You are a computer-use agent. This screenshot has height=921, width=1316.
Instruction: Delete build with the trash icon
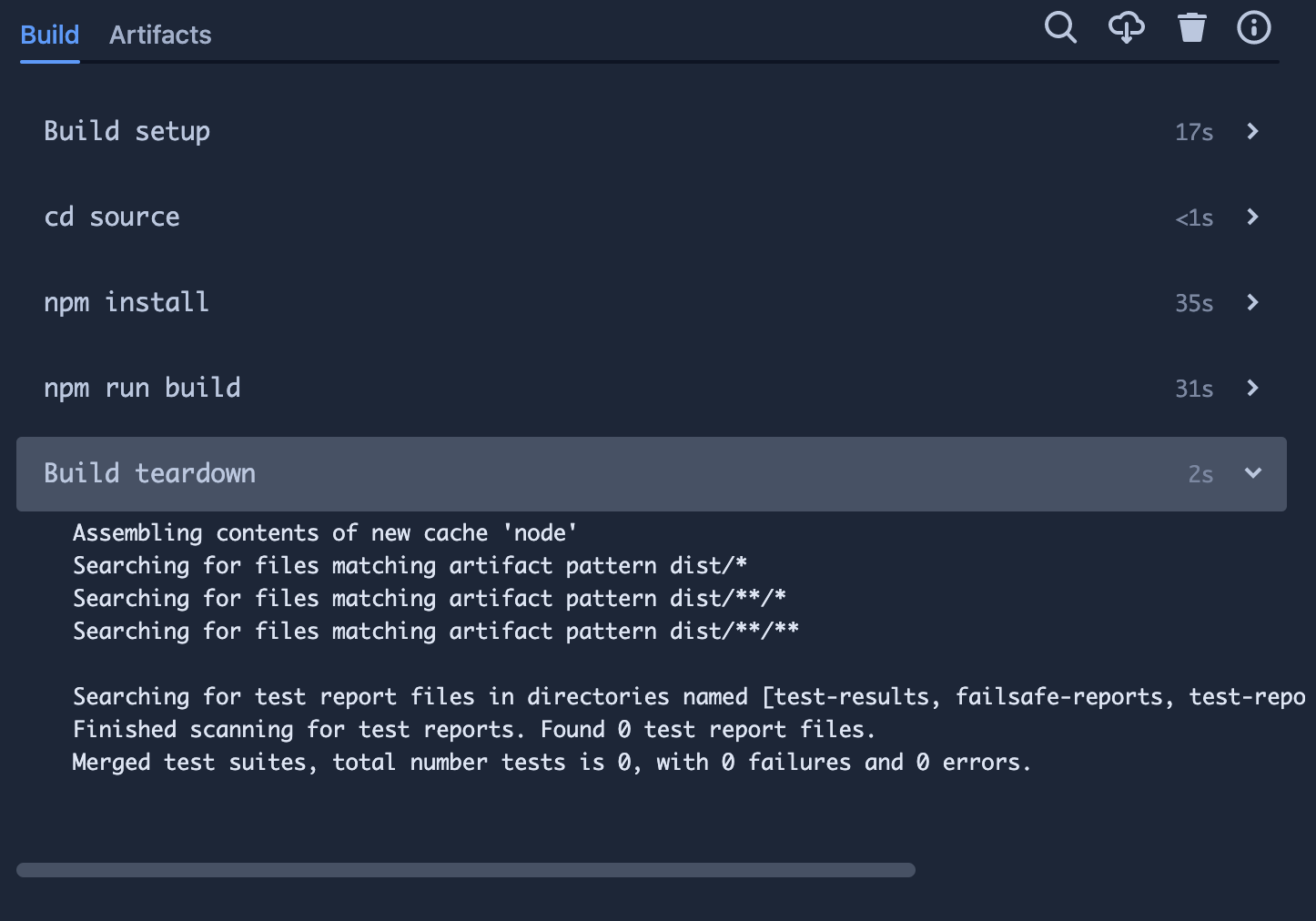click(x=1191, y=27)
